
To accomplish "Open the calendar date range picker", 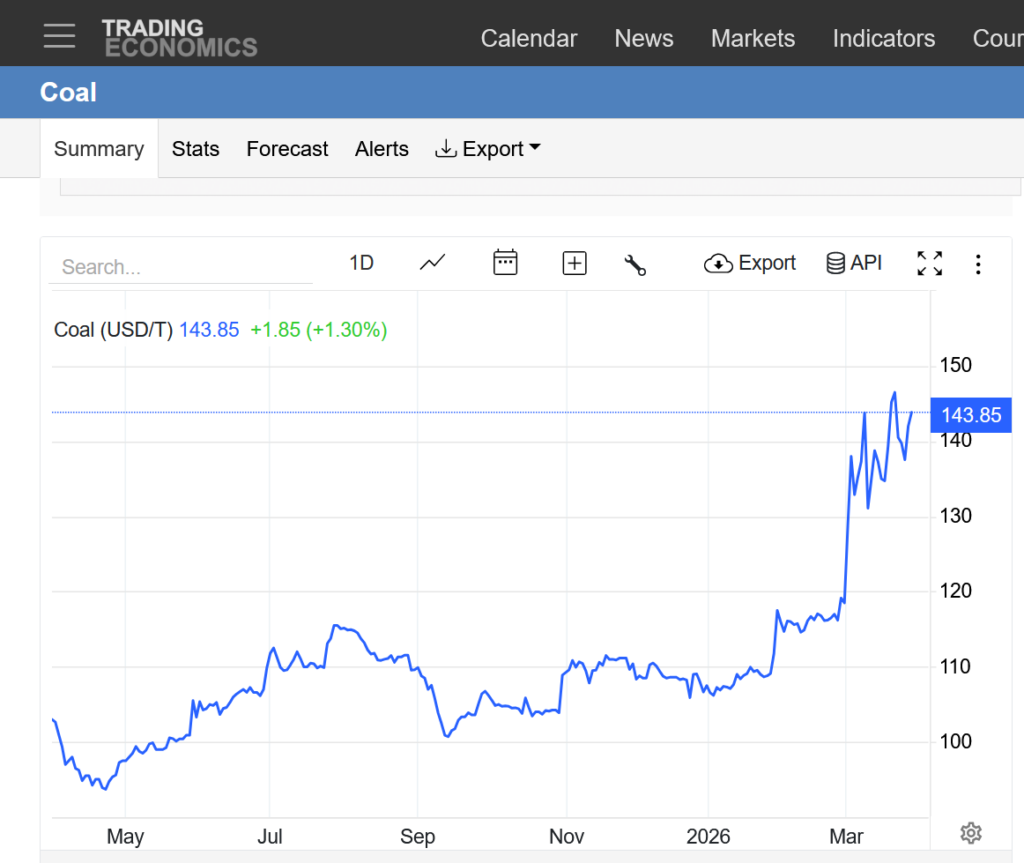I will point(505,263).
